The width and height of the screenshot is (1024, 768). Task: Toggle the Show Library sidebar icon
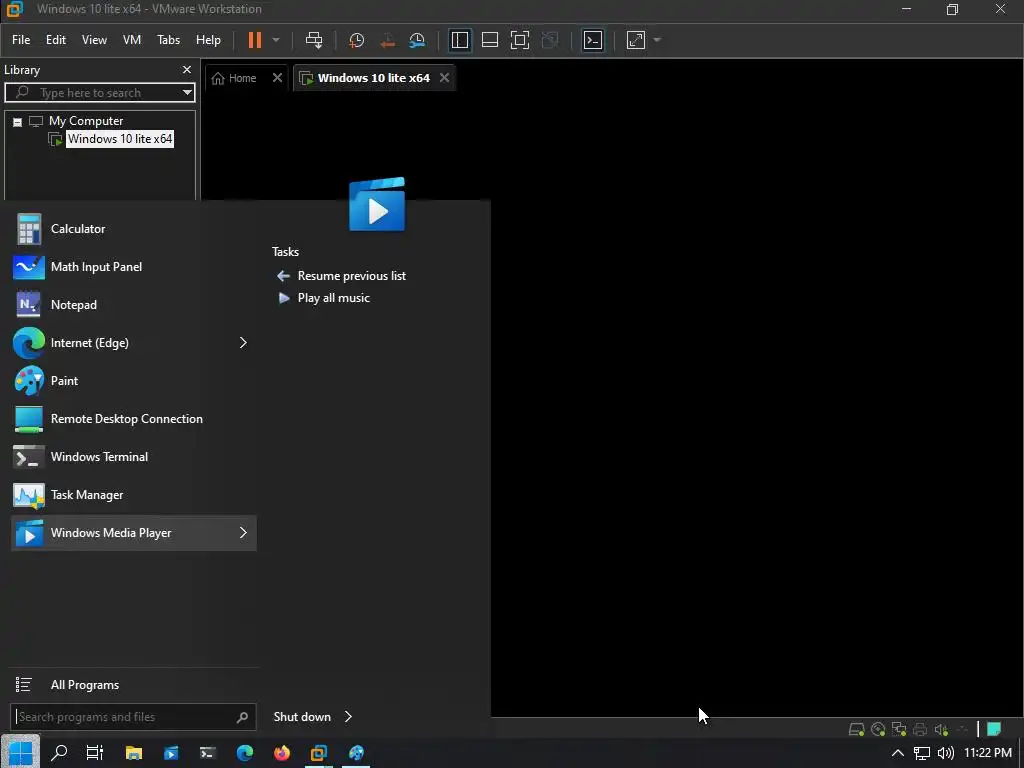460,40
